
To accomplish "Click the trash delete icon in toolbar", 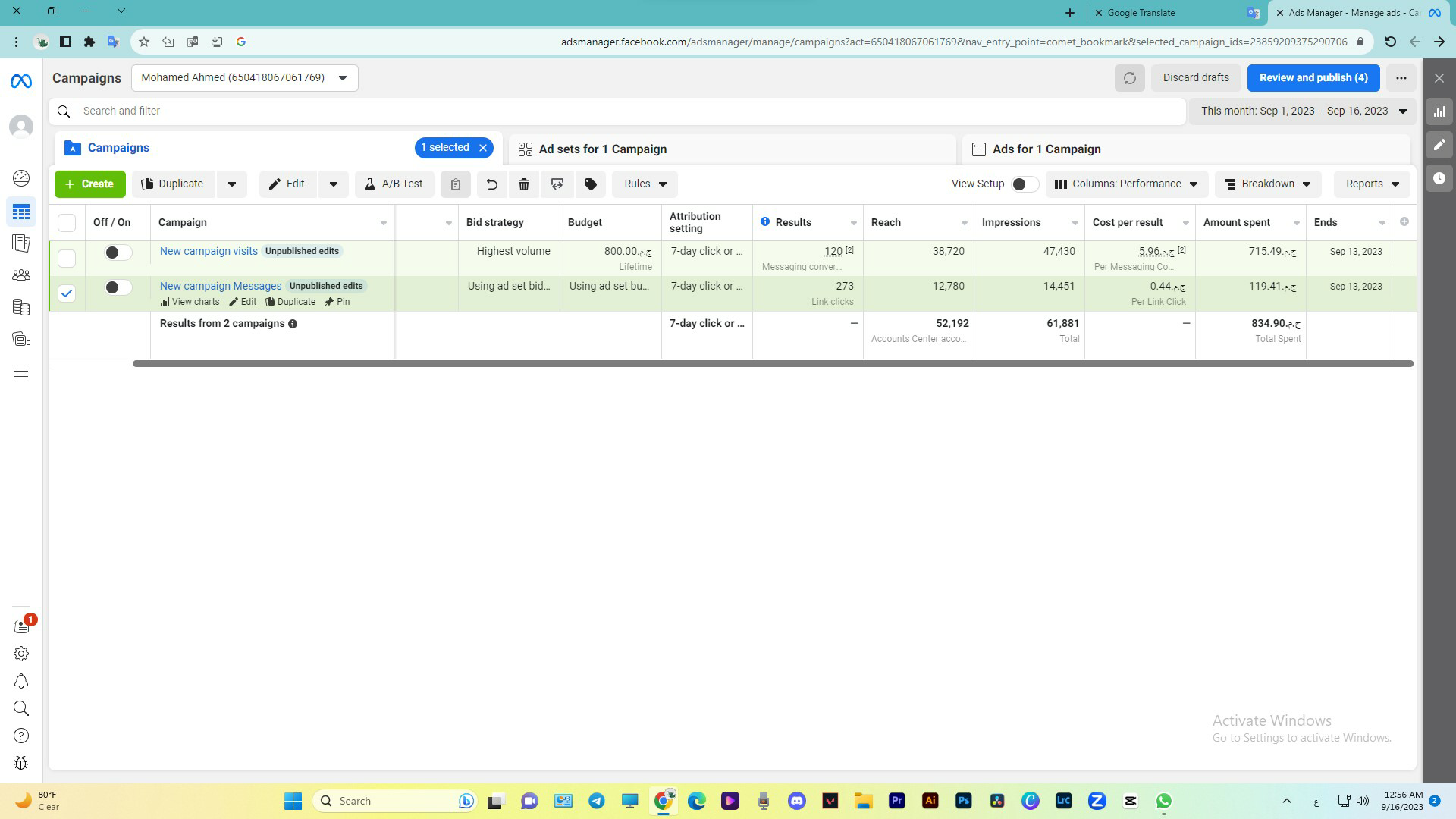I will coord(524,184).
